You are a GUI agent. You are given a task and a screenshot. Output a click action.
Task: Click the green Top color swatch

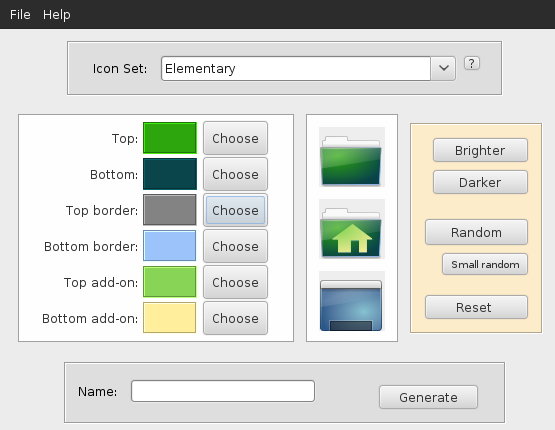click(x=170, y=138)
